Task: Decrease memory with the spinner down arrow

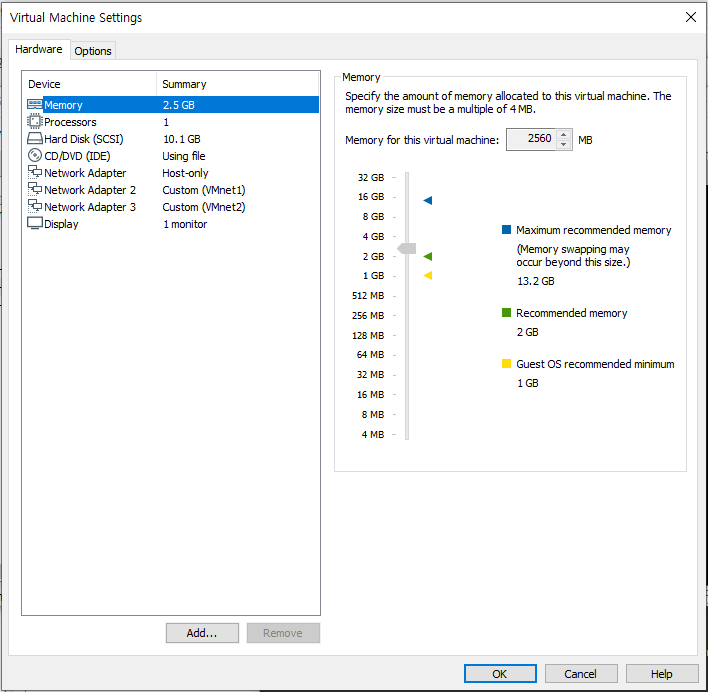Action: pos(563,144)
